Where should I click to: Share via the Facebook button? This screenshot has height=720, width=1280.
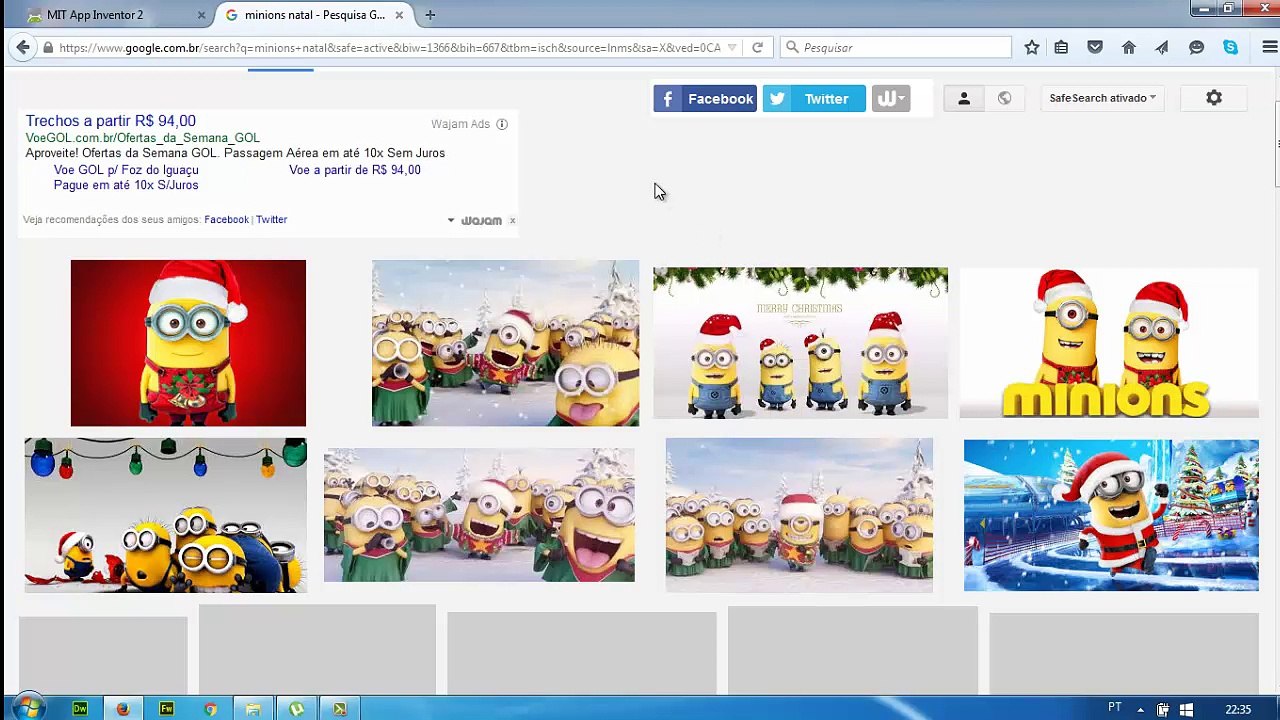tap(705, 98)
